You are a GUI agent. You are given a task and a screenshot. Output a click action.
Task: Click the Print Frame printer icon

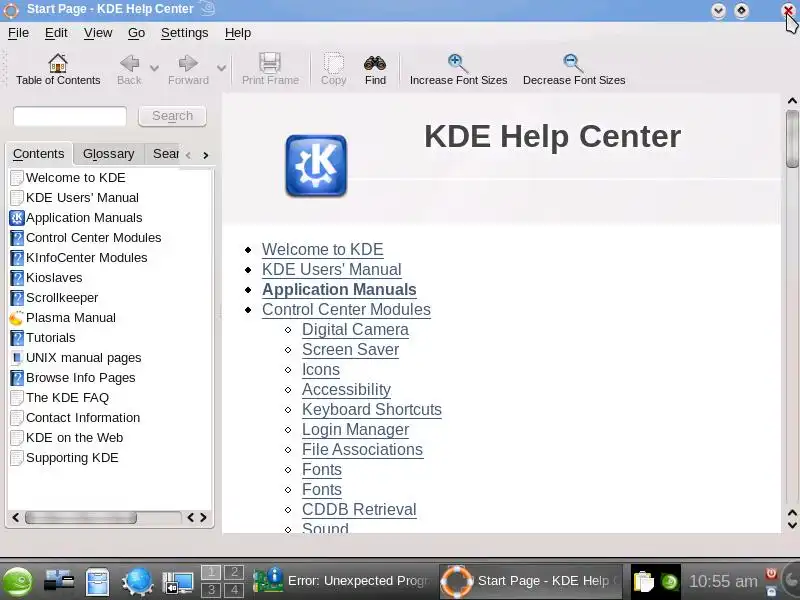click(x=270, y=63)
